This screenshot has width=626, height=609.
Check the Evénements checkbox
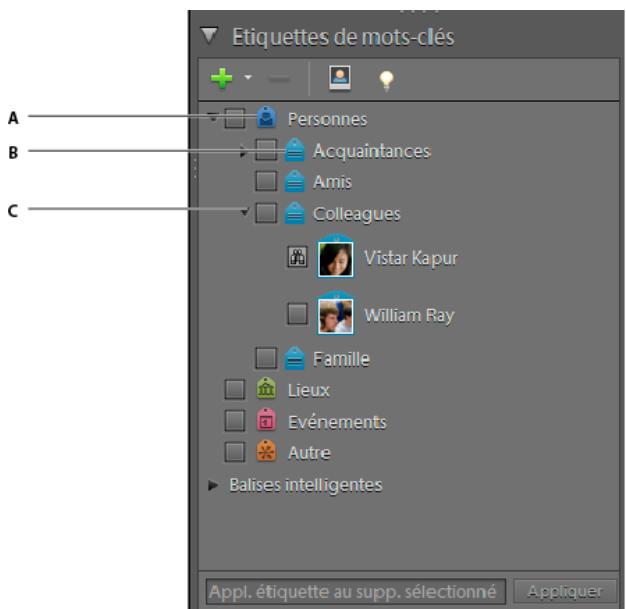coord(235,421)
